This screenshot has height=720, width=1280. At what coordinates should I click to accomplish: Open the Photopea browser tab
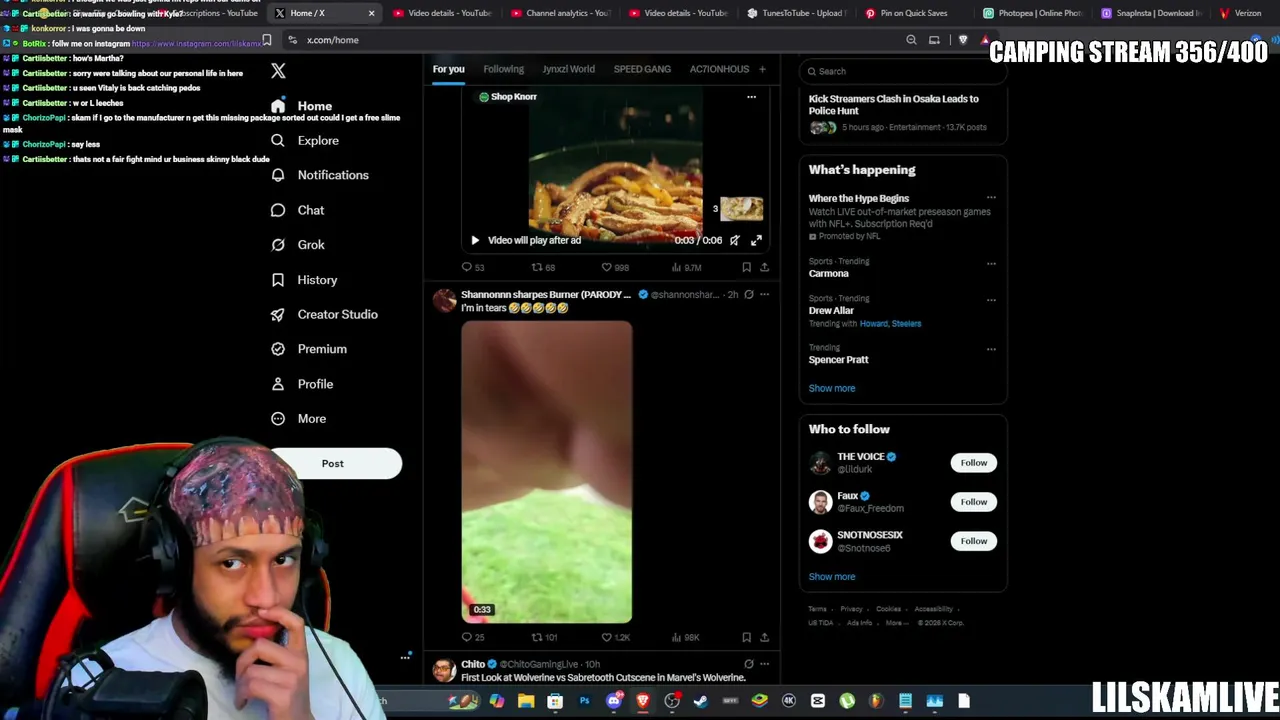pos(1032,13)
